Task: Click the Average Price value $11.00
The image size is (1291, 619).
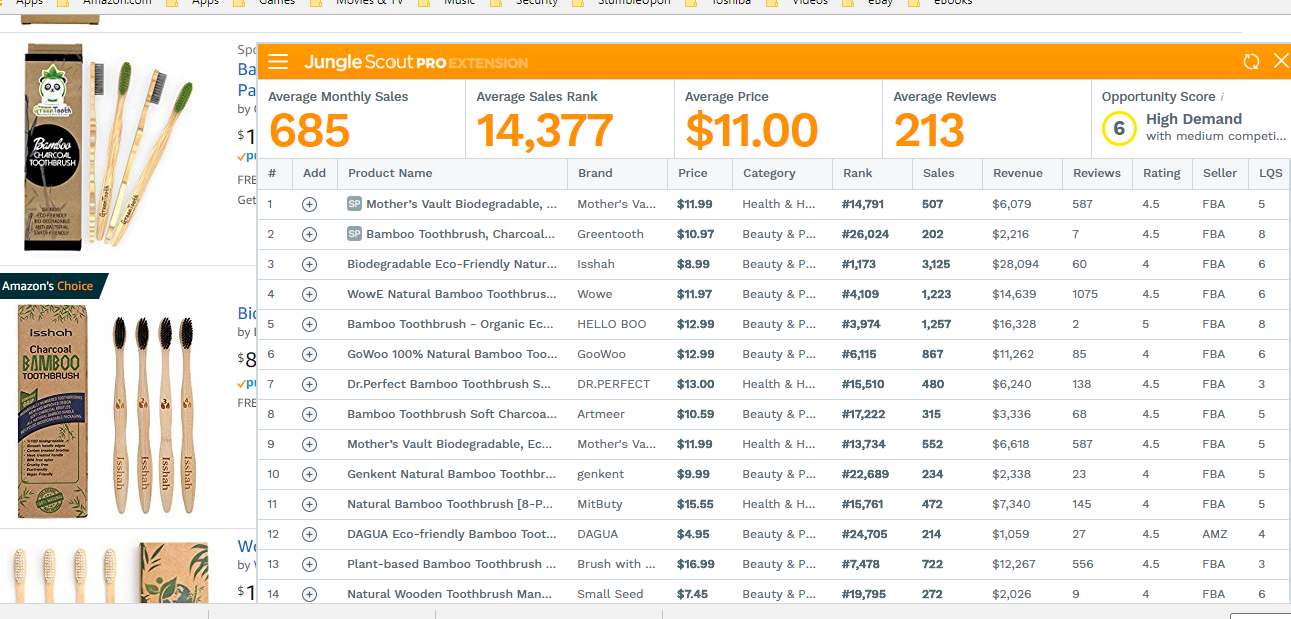Action: [x=751, y=131]
